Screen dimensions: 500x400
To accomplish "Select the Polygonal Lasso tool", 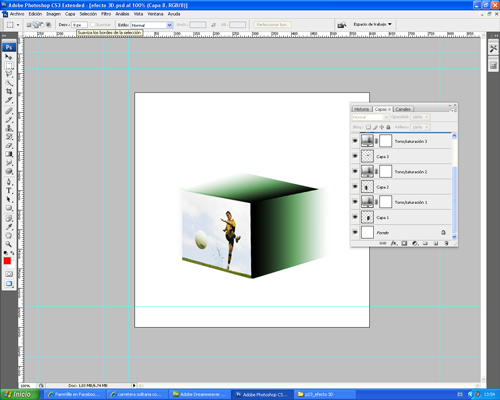I will (9, 74).
